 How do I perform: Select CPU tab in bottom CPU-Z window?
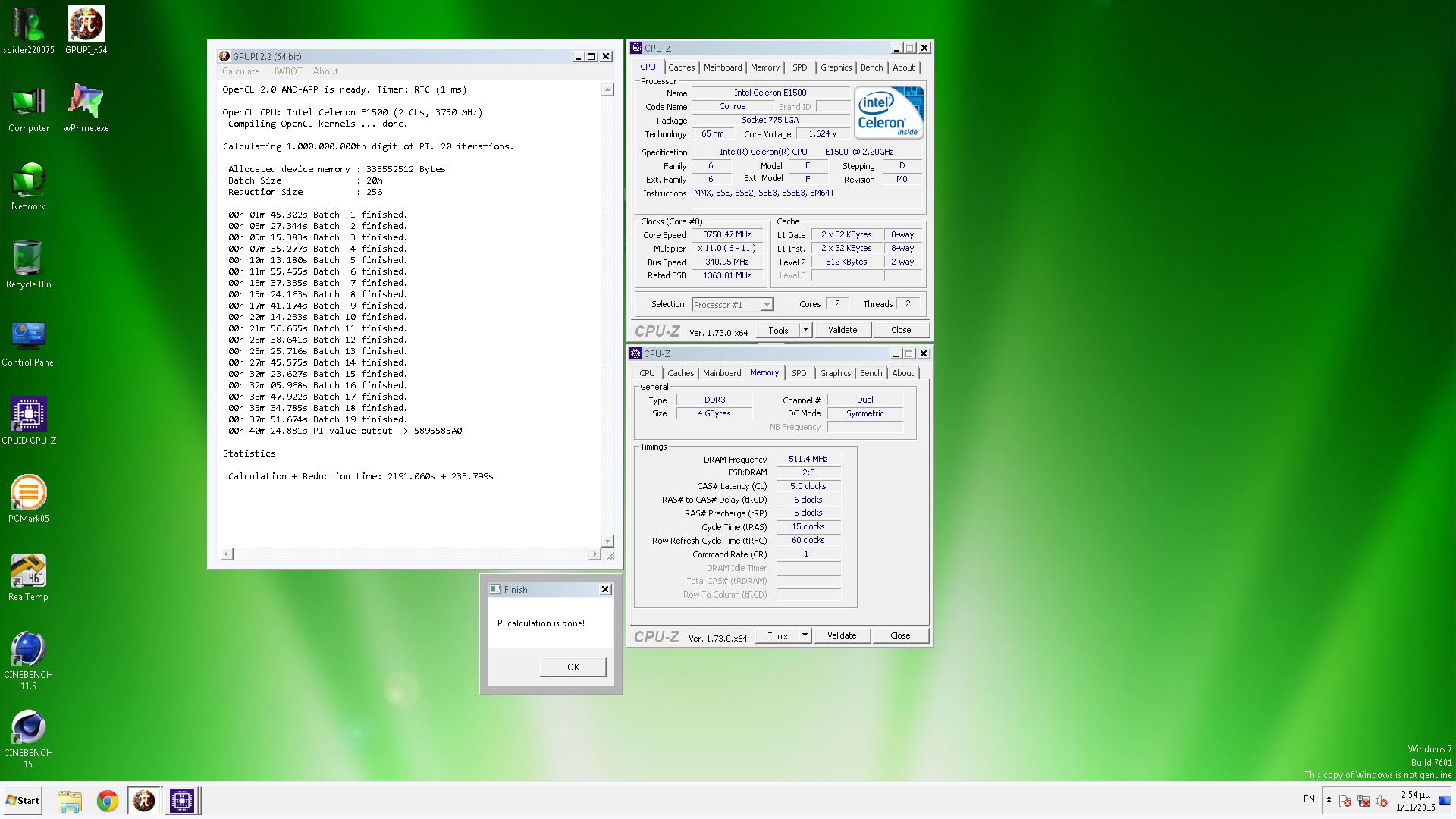(647, 373)
